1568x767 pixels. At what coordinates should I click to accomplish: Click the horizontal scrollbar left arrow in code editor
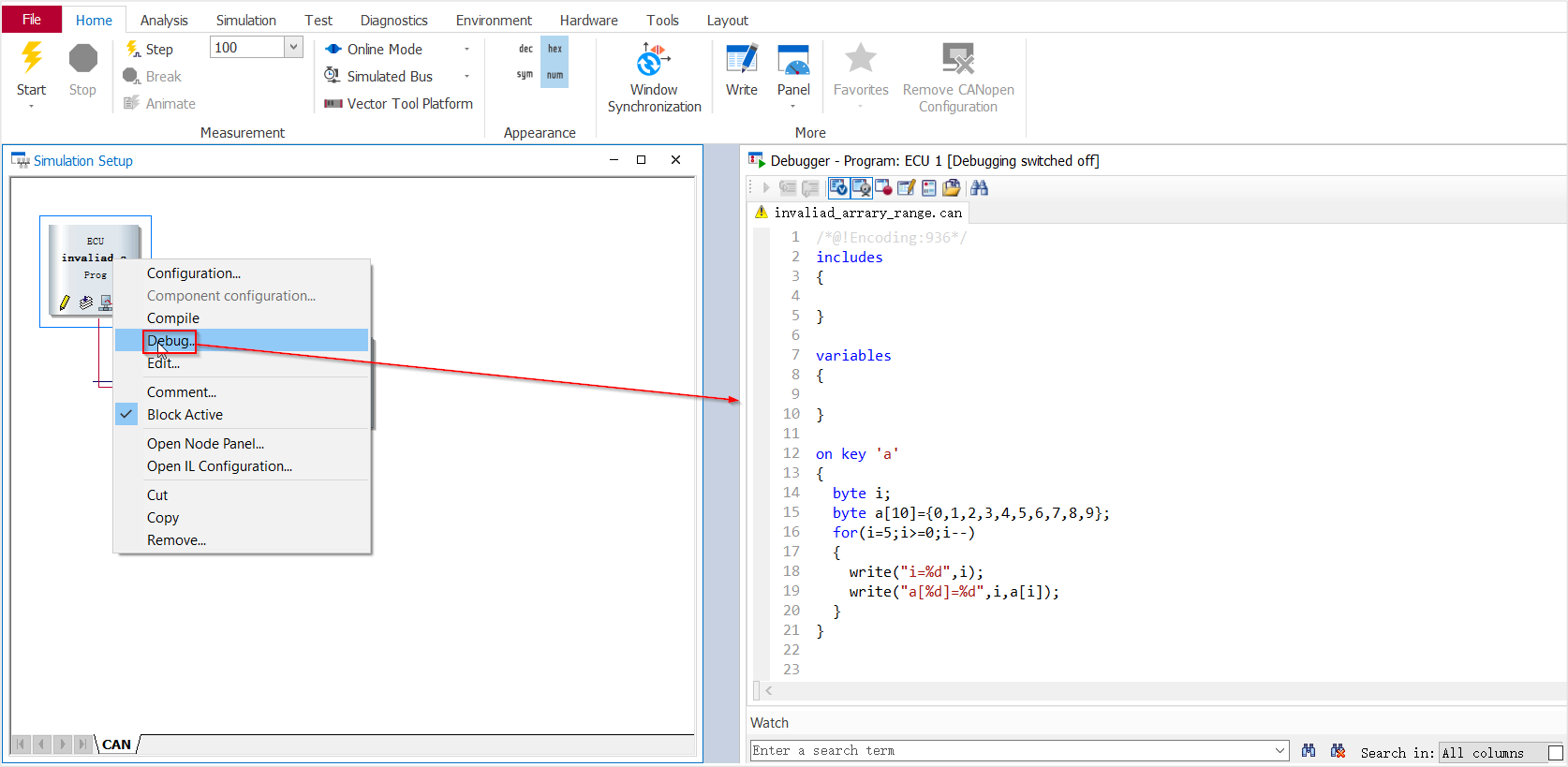click(769, 691)
